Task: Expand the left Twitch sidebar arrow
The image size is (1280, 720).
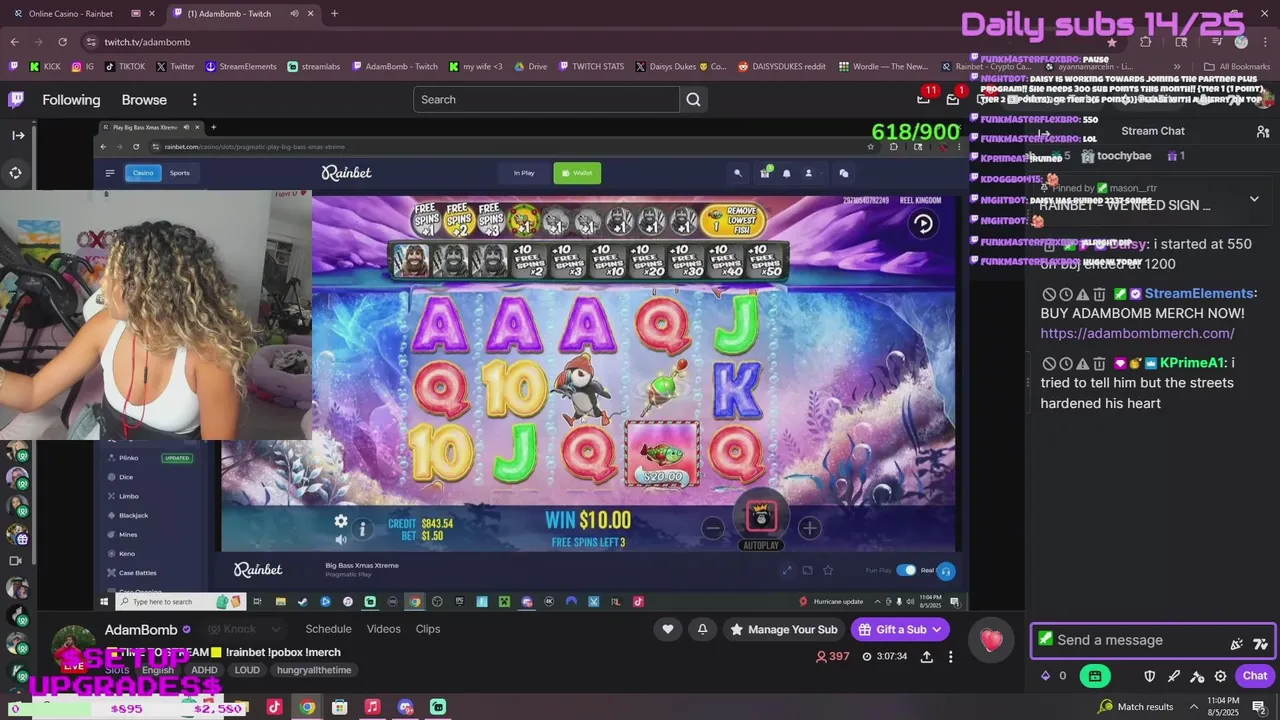Action: pyautogui.click(x=18, y=135)
